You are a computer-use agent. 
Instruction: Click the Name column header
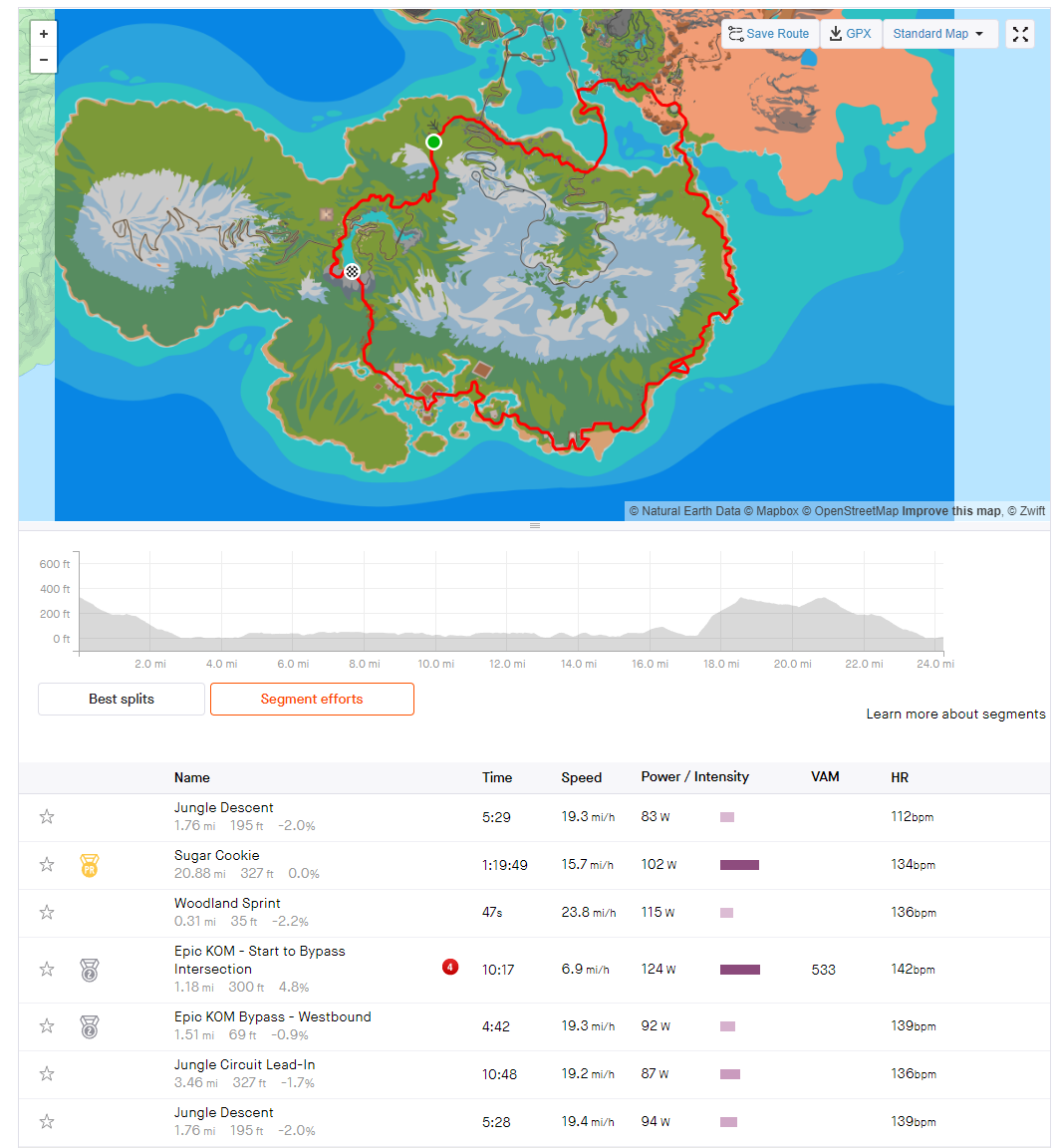click(x=192, y=777)
